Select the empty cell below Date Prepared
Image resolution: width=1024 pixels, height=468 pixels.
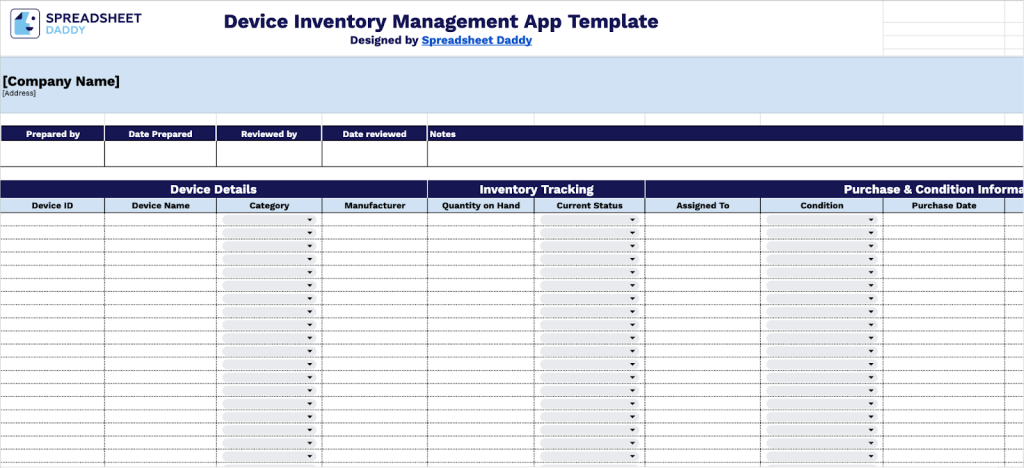[160, 154]
